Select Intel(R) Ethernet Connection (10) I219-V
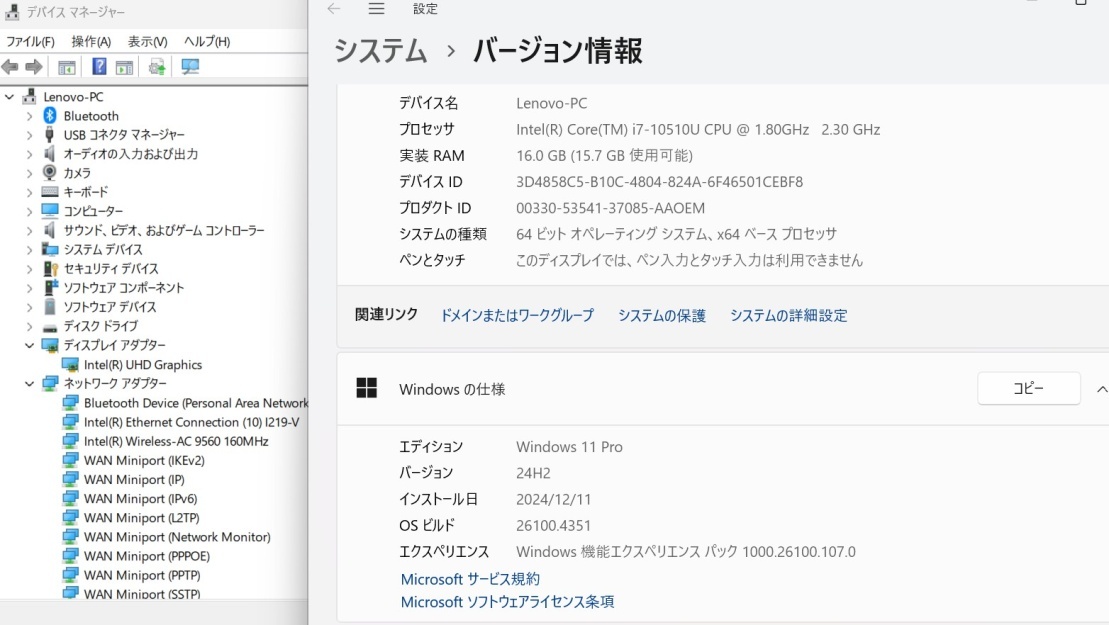 (192, 422)
